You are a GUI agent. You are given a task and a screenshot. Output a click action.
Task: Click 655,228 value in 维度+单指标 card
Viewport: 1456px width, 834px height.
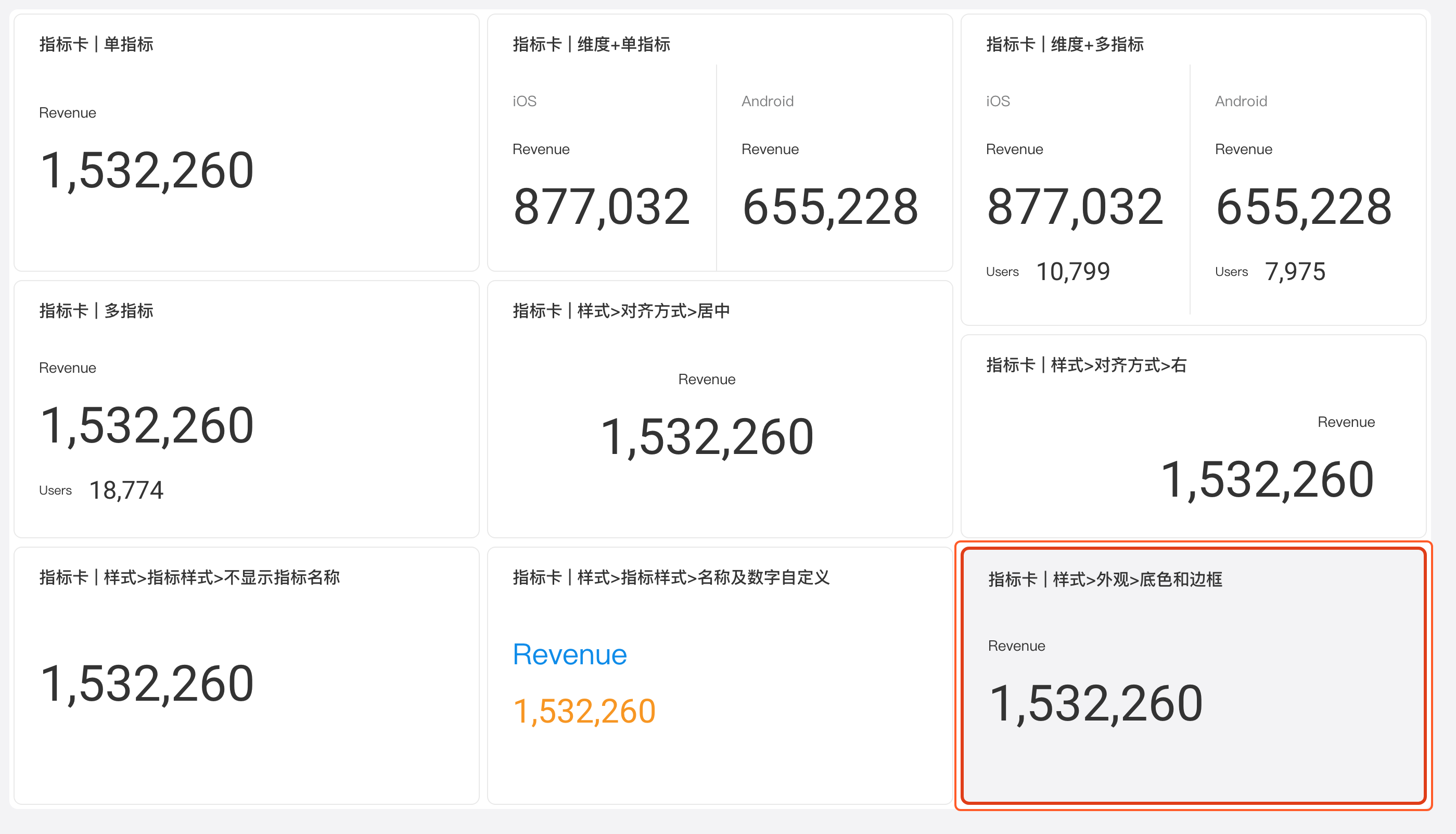click(x=831, y=207)
